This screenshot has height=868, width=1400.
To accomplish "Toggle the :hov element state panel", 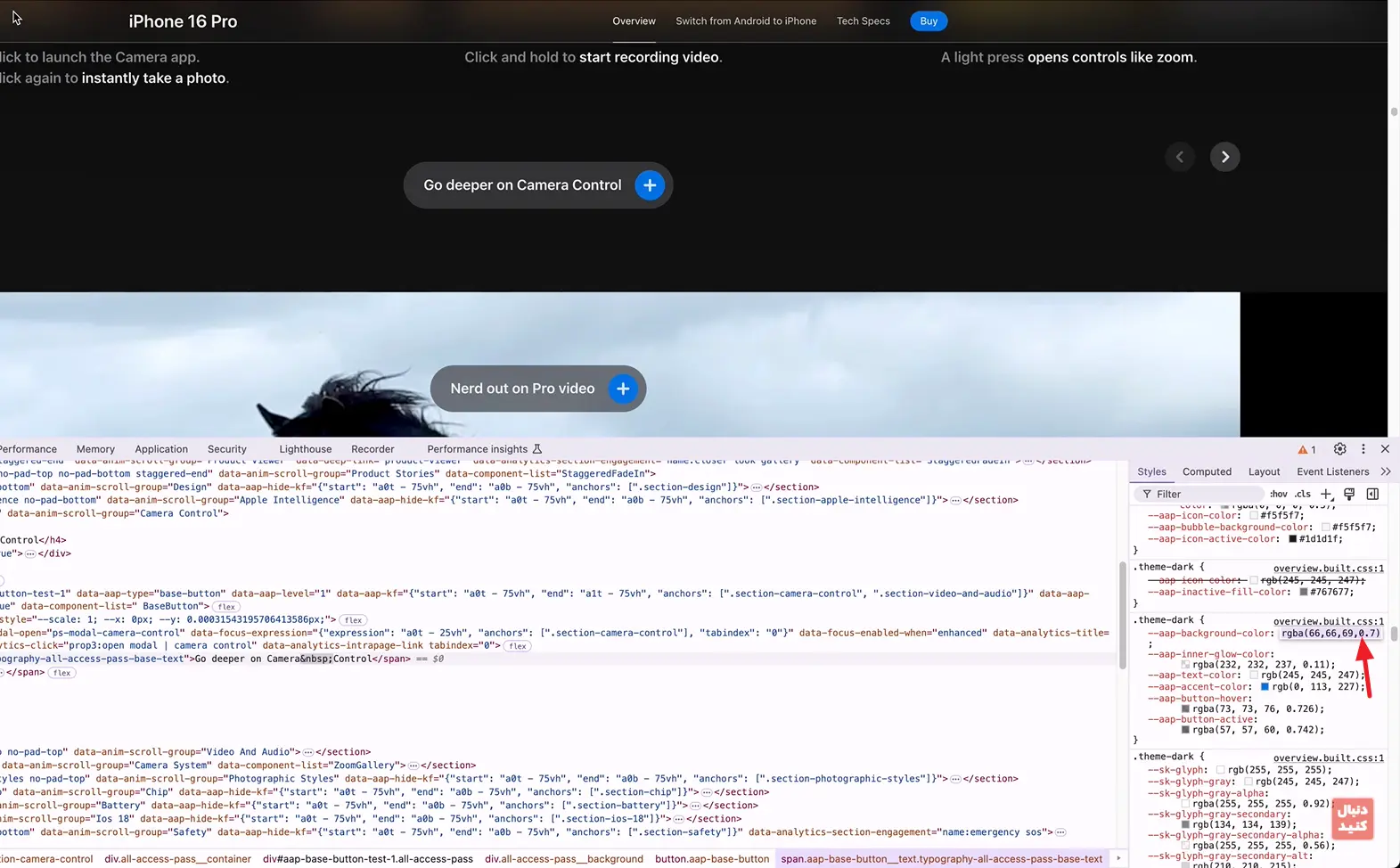I will (x=1279, y=494).
